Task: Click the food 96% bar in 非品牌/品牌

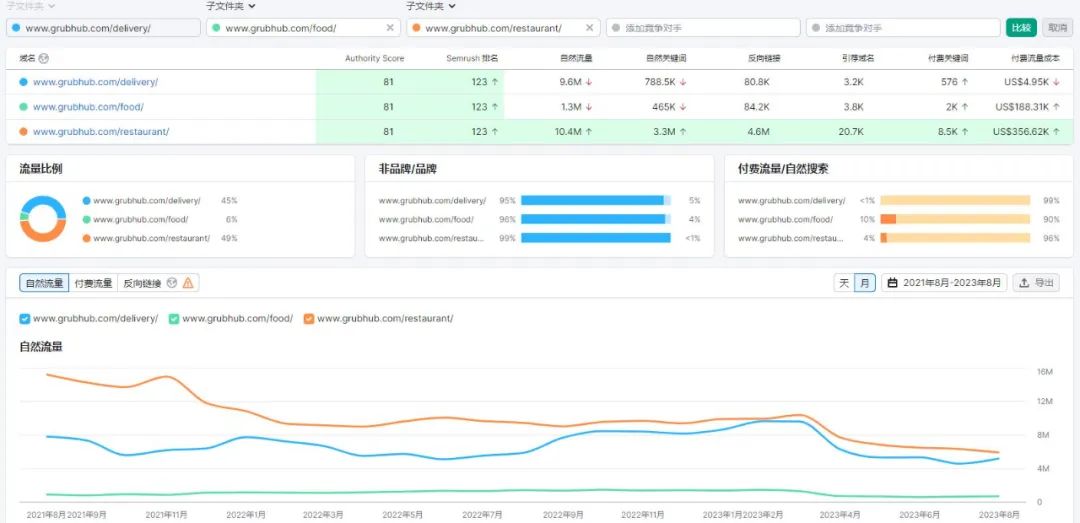Action: click(596, 219)
